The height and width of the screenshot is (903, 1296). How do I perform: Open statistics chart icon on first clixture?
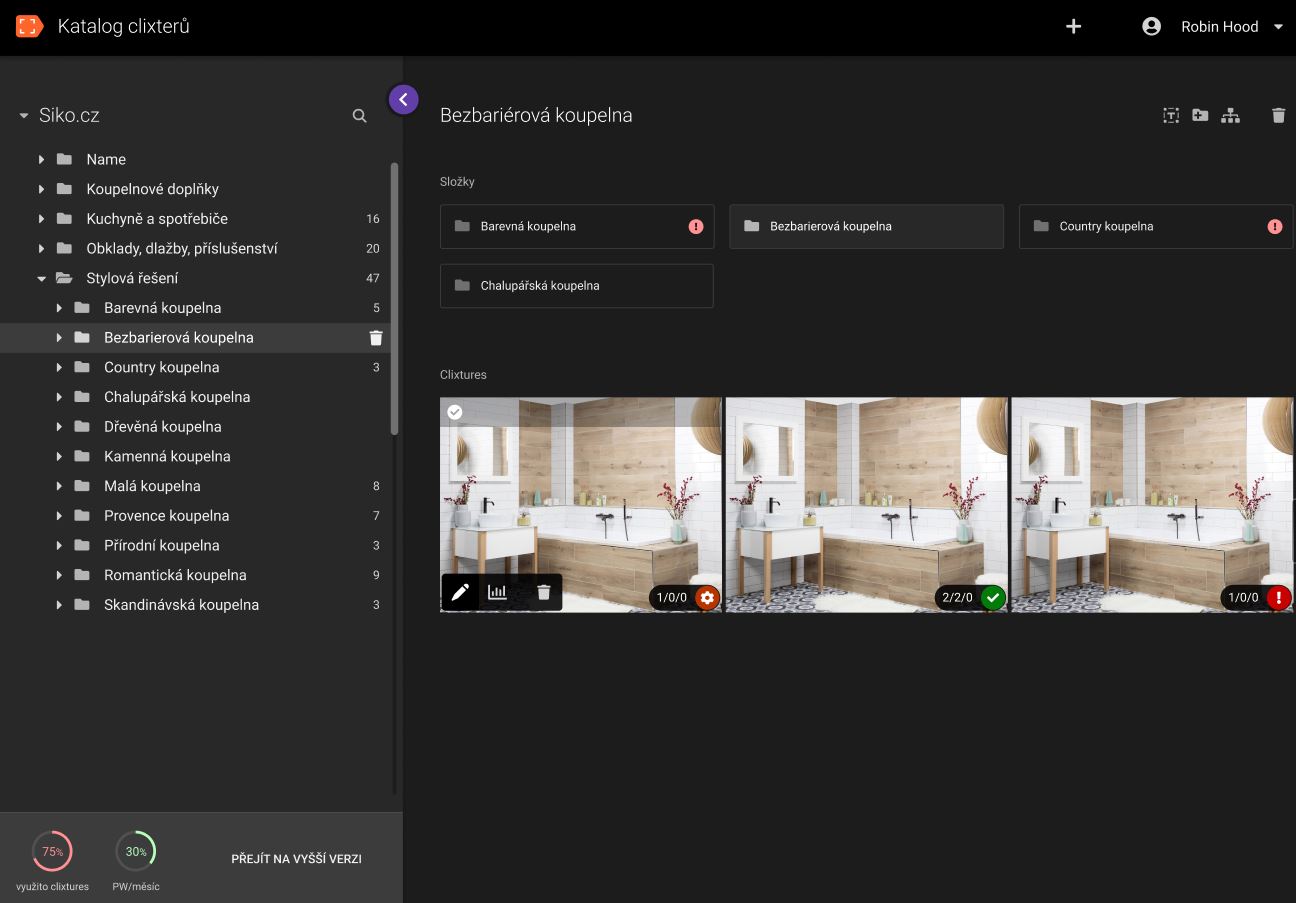click(497, 592)
